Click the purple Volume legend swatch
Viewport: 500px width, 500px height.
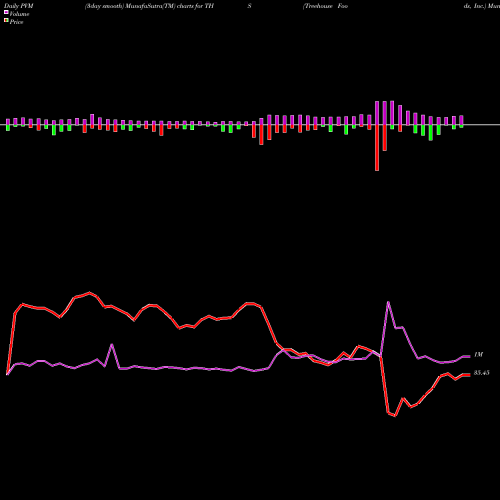coord(6,12)
